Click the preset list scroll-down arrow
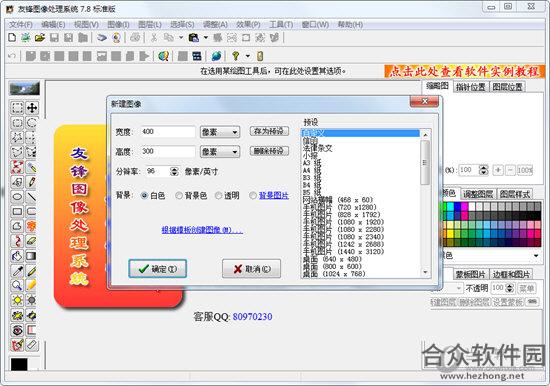Screen dimensions: 550x386 [425, 272]
